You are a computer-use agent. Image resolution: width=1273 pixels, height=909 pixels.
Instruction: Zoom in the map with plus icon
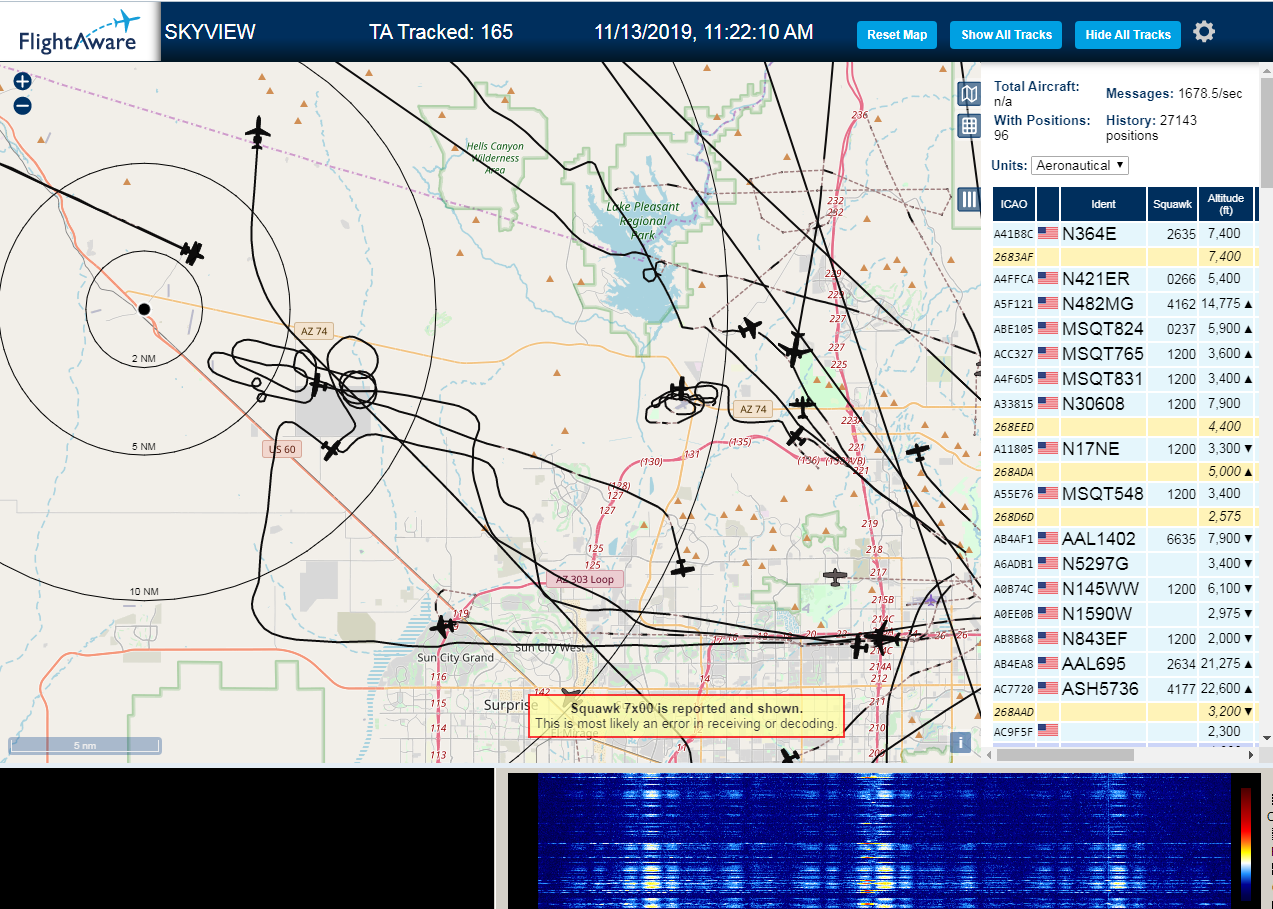pos(22,82)
